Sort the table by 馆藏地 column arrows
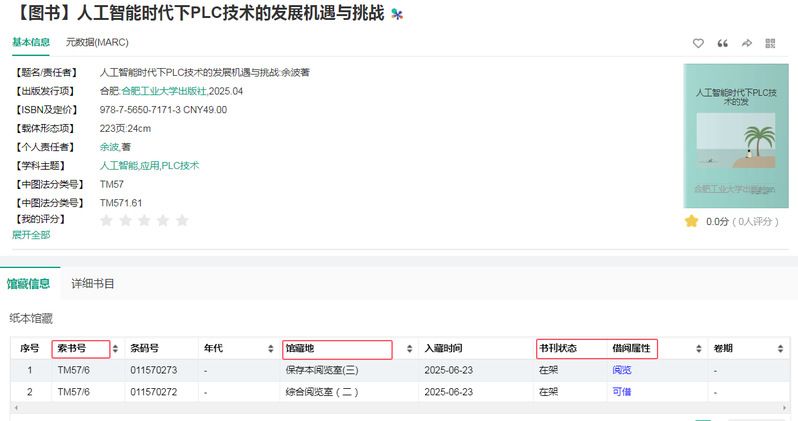Viewport: 798px width, 421px height. (x=410, y=349)
